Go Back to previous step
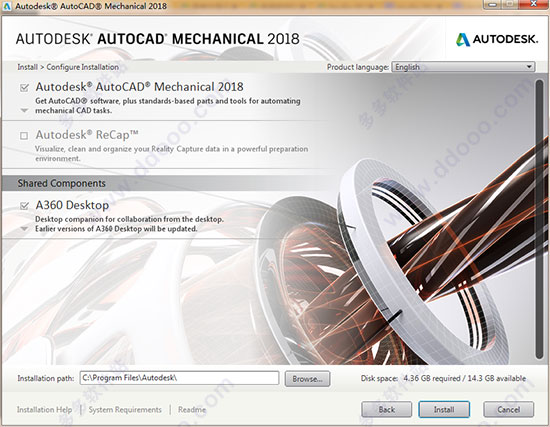 pos(387,409)
